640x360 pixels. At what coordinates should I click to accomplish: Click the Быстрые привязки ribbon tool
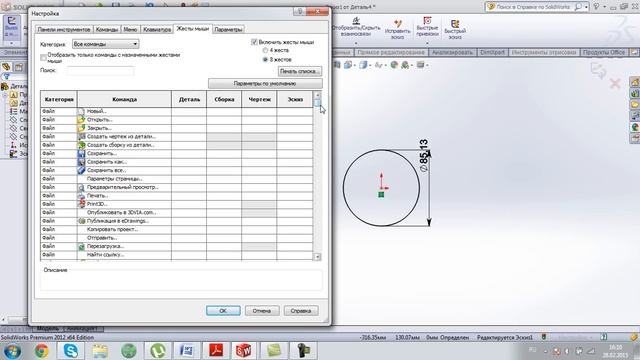[427, 27]
